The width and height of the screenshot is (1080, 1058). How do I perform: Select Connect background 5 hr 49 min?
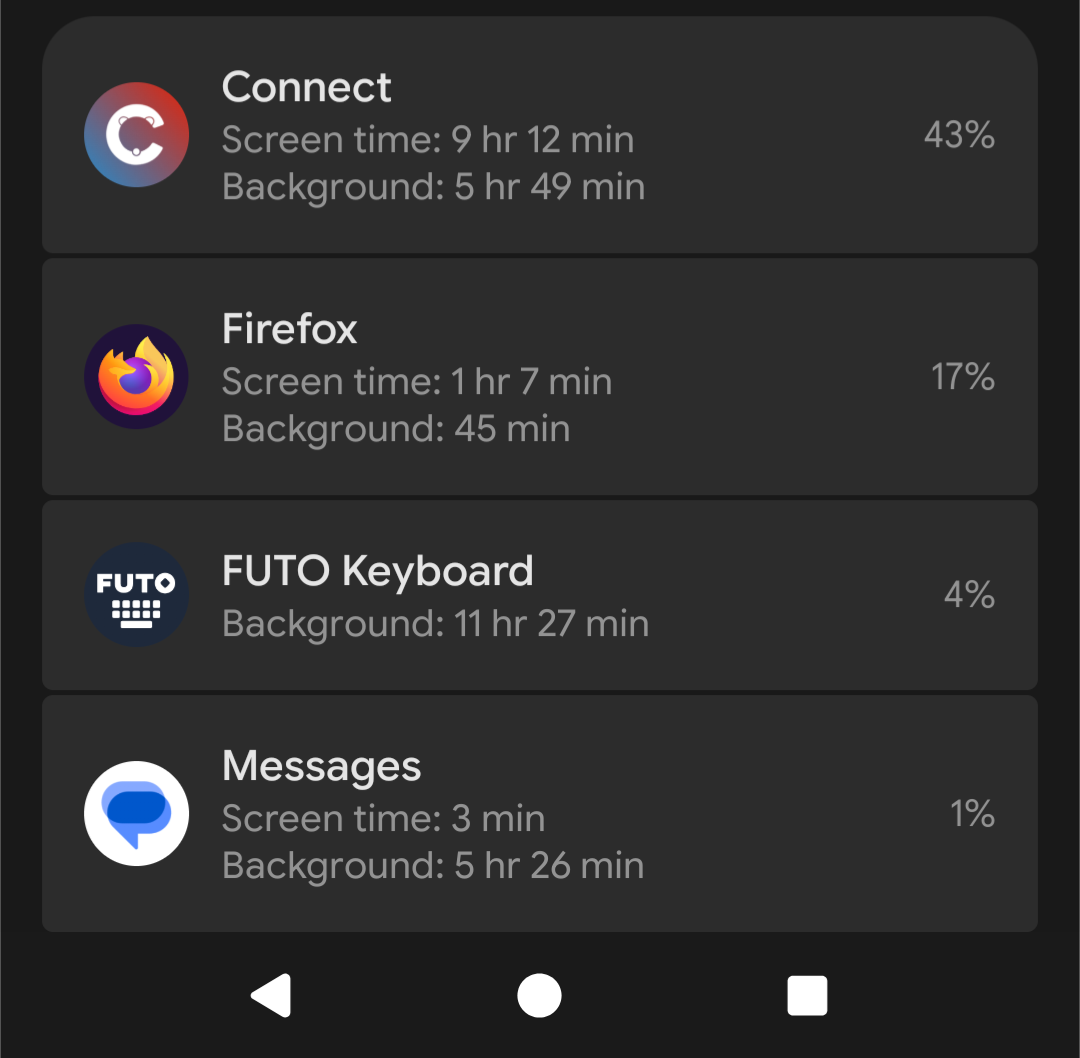coord(433,187)
